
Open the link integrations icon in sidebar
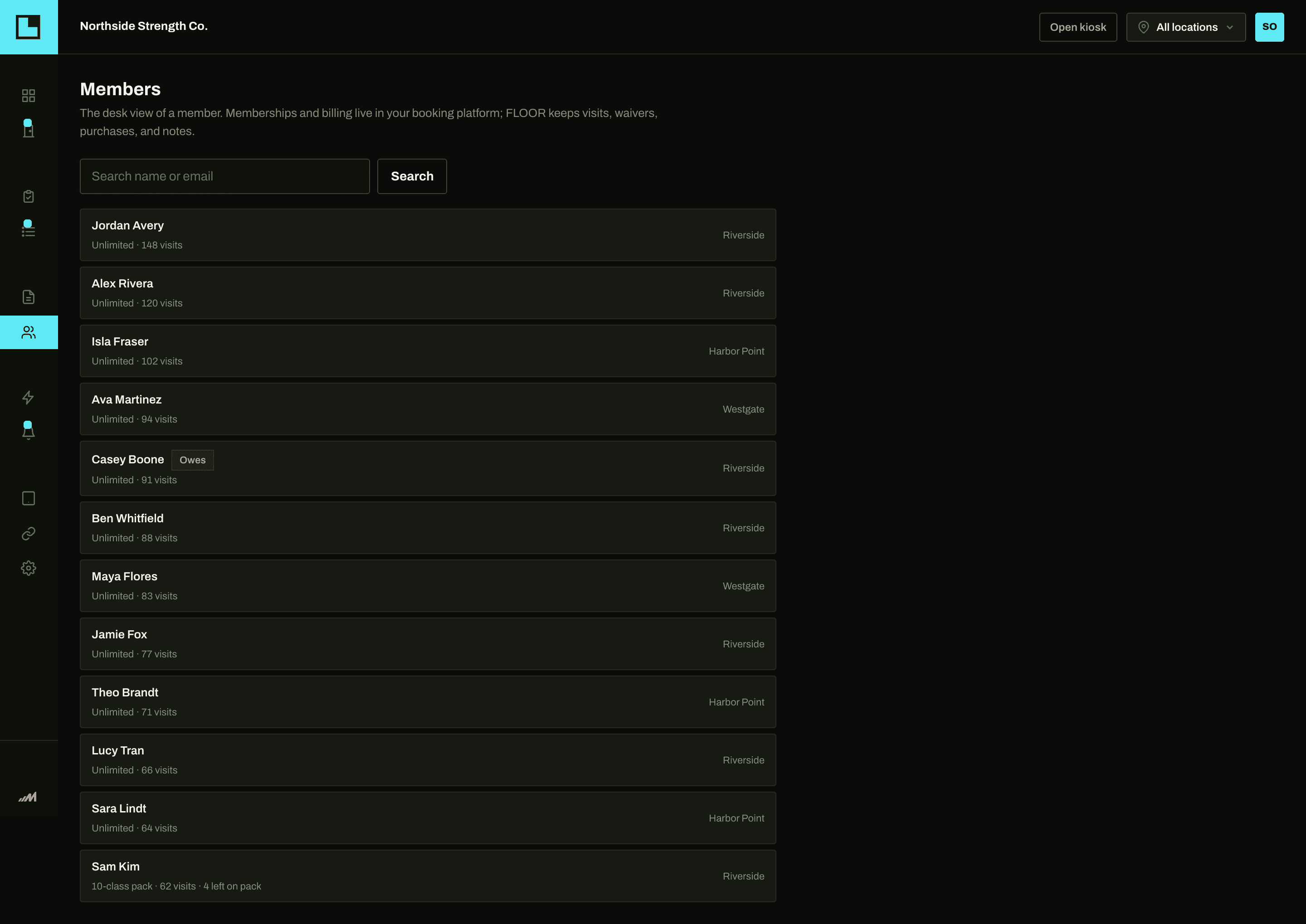[29, 533]
